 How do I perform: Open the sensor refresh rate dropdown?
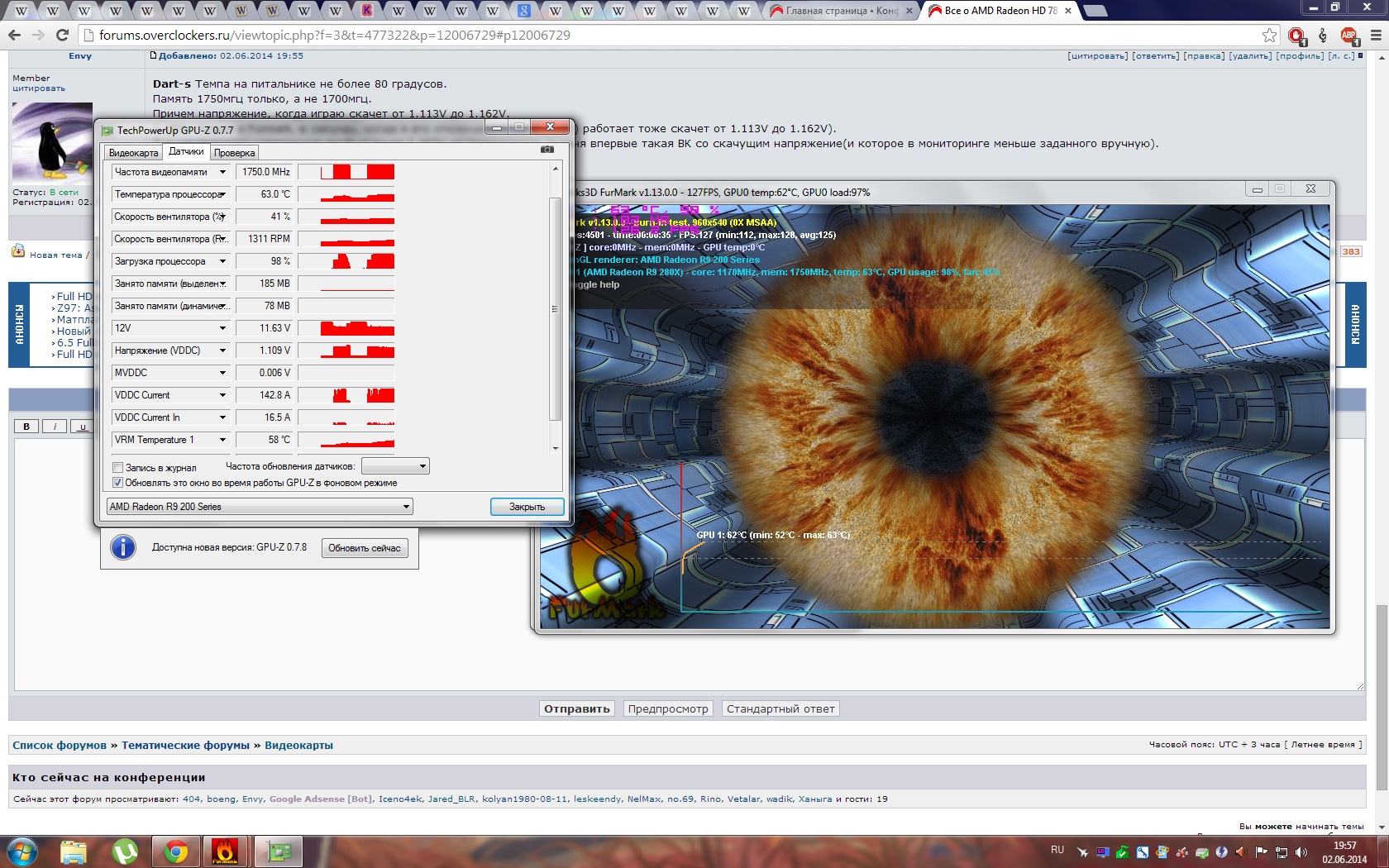[395, 466]
